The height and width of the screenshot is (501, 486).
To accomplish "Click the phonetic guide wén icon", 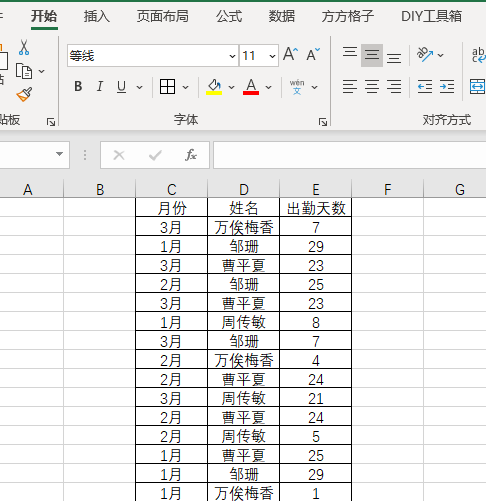I will point(297,87).
